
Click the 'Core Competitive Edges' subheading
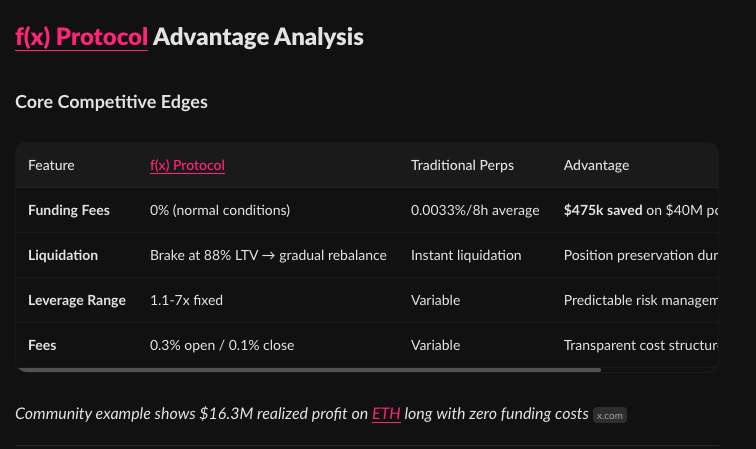(111, 102)
